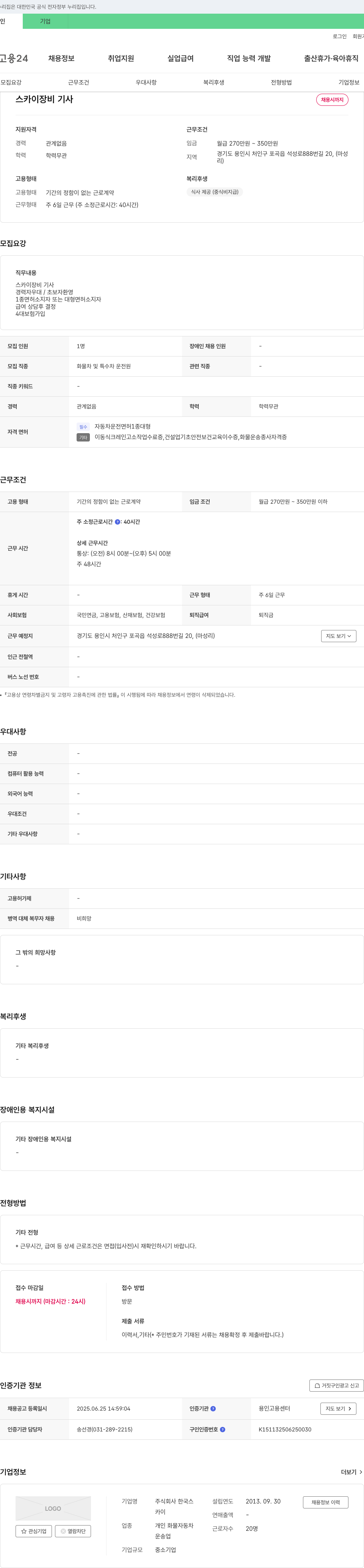This screenshot has width=364, height=1568.
Task: Jump to the 복리후생 section tab
Action: (x=213, y=82)
